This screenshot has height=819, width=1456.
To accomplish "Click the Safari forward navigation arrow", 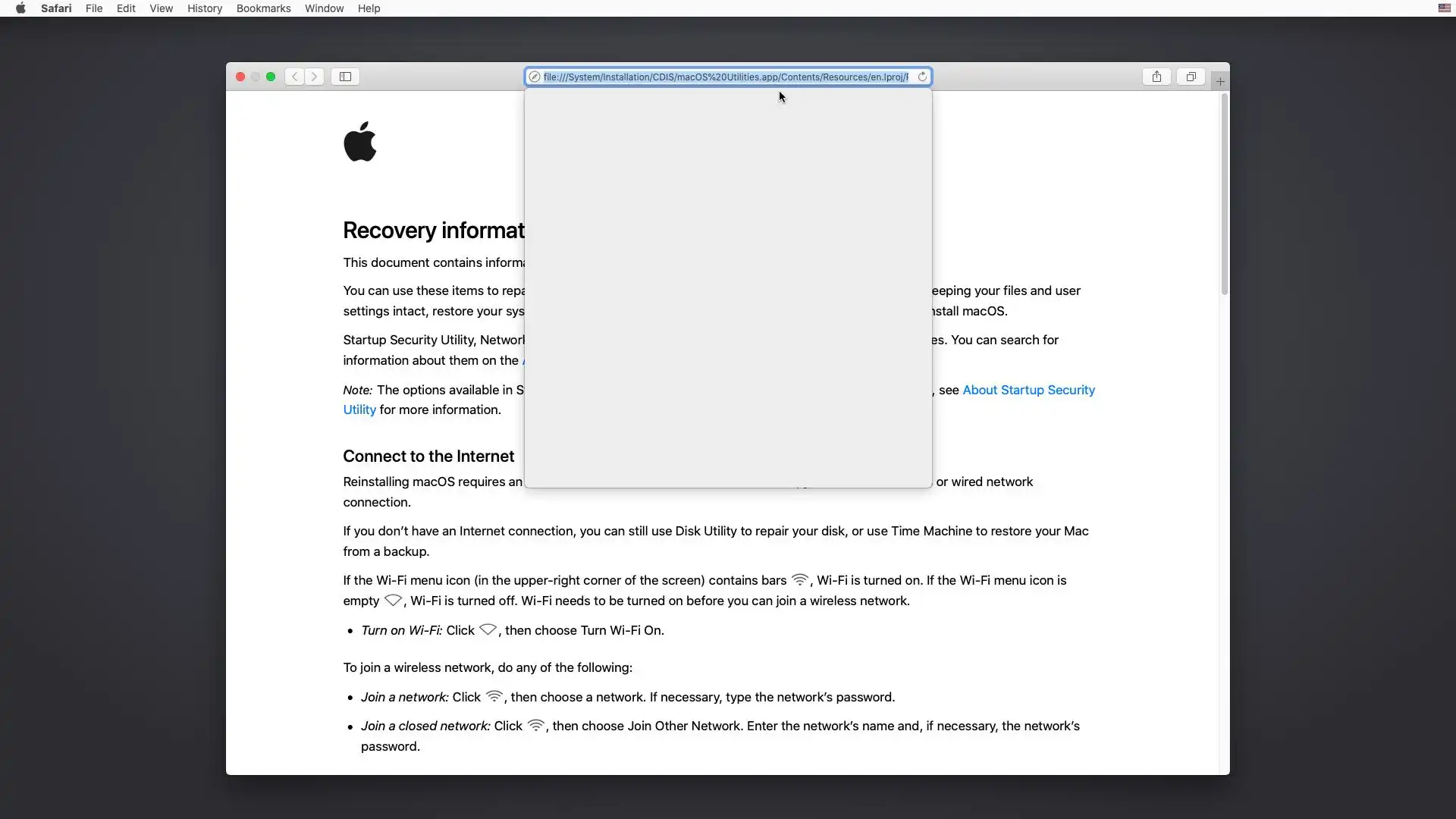I will 315,77.
